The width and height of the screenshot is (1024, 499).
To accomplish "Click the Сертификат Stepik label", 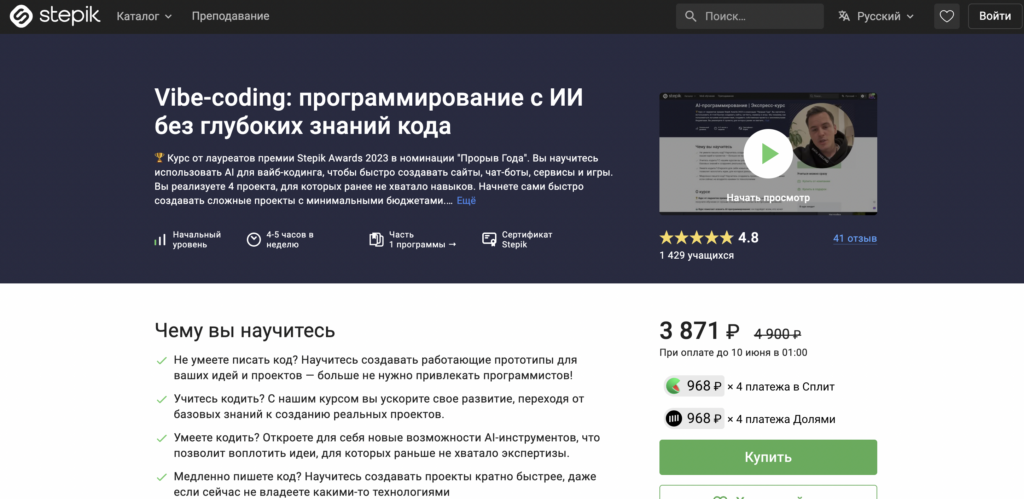I will pyautogui.click(x=527, y=240).
